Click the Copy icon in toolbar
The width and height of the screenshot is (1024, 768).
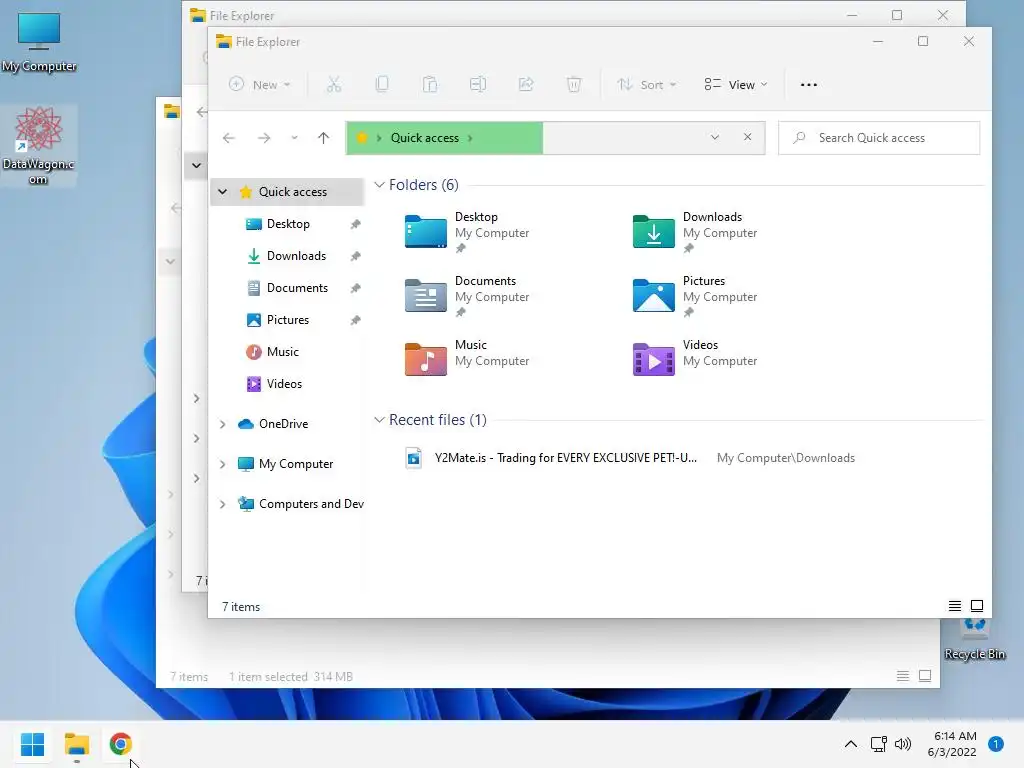tap(382, 84)
